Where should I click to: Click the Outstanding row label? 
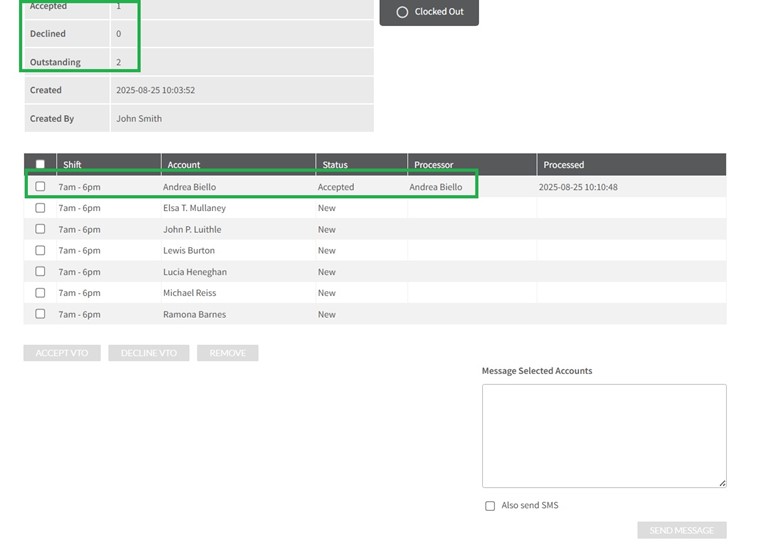[55, 62]
